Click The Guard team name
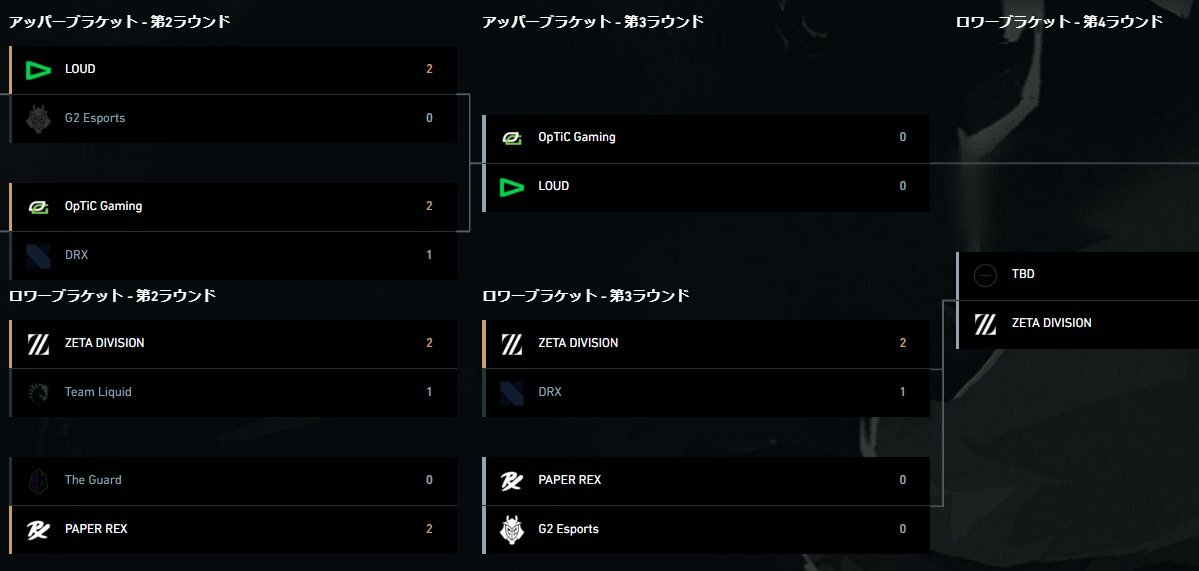This screenshot has height=571, width=1199. (93, 480)
